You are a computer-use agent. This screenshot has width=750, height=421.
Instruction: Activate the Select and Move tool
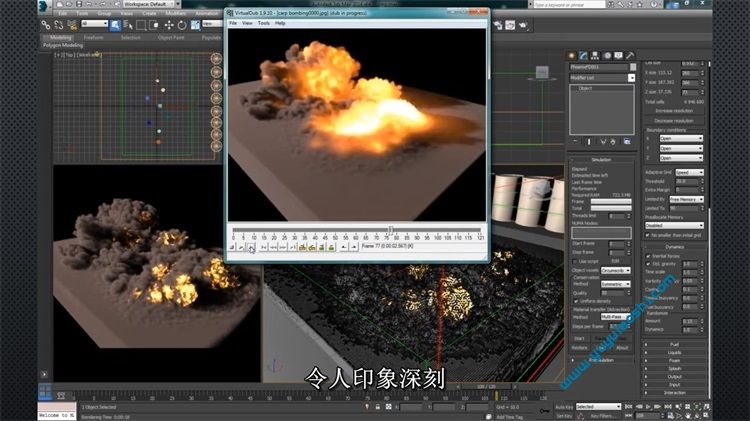point(169,25)
